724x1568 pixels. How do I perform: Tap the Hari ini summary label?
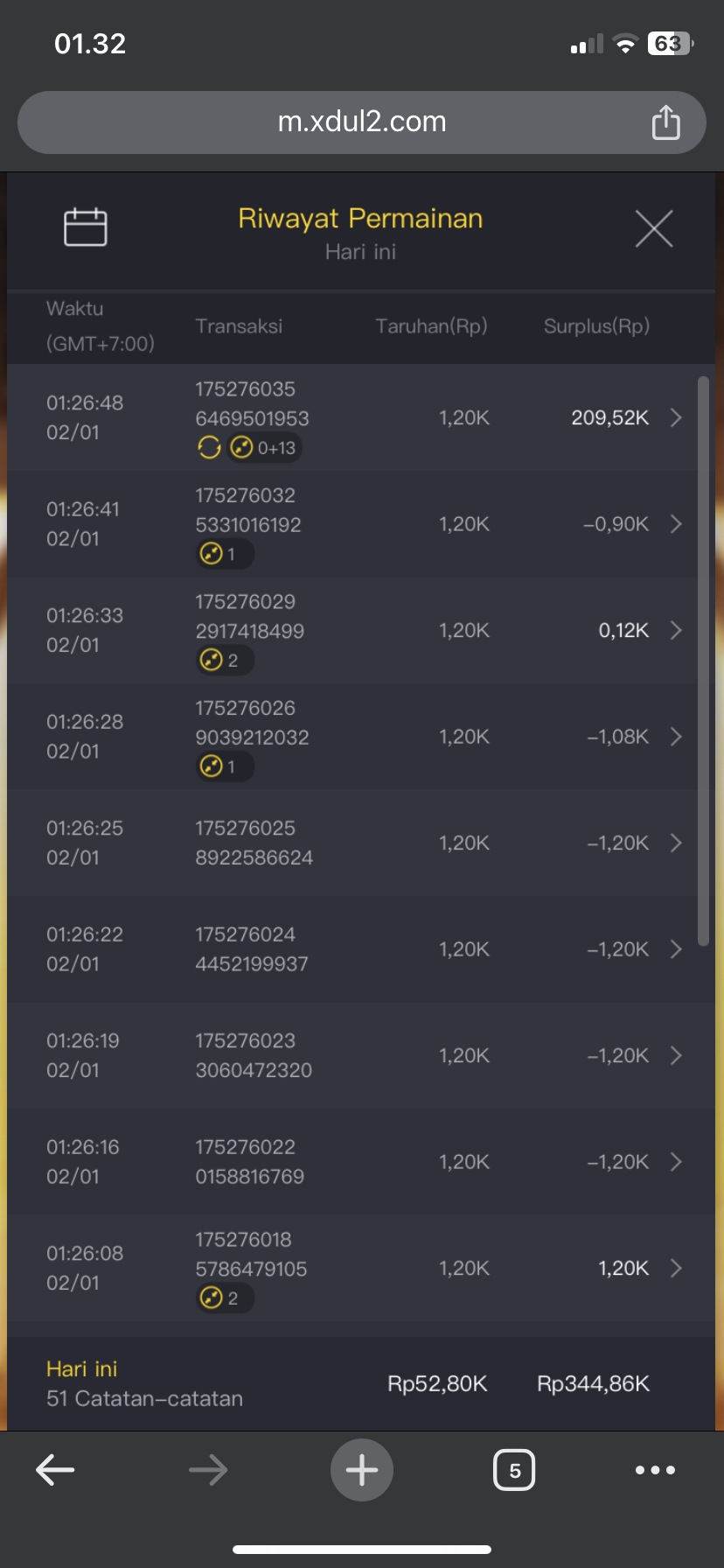click(x=81, y=1368)
